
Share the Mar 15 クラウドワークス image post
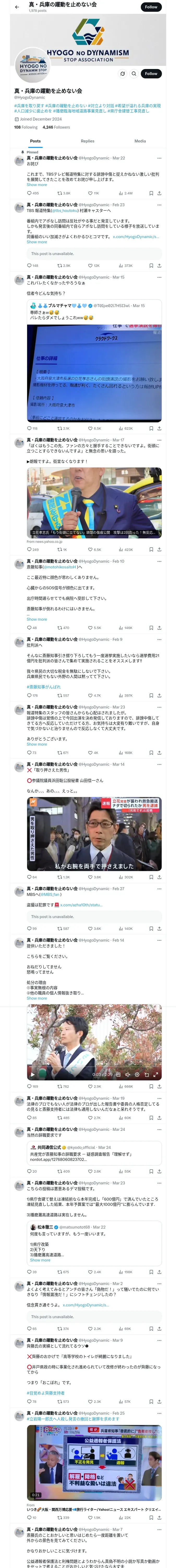point(159,428)
